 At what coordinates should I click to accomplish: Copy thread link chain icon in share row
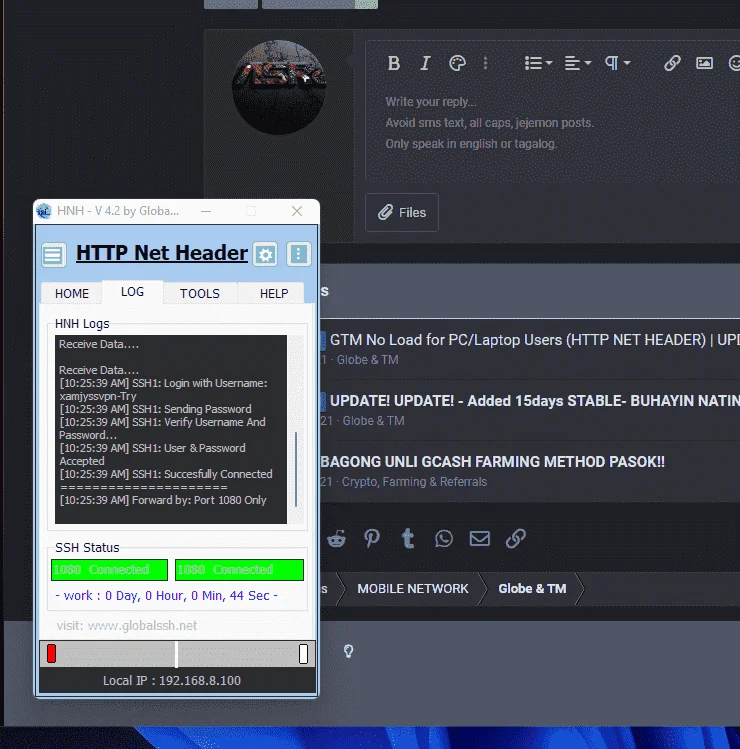(x=515, y=539)
